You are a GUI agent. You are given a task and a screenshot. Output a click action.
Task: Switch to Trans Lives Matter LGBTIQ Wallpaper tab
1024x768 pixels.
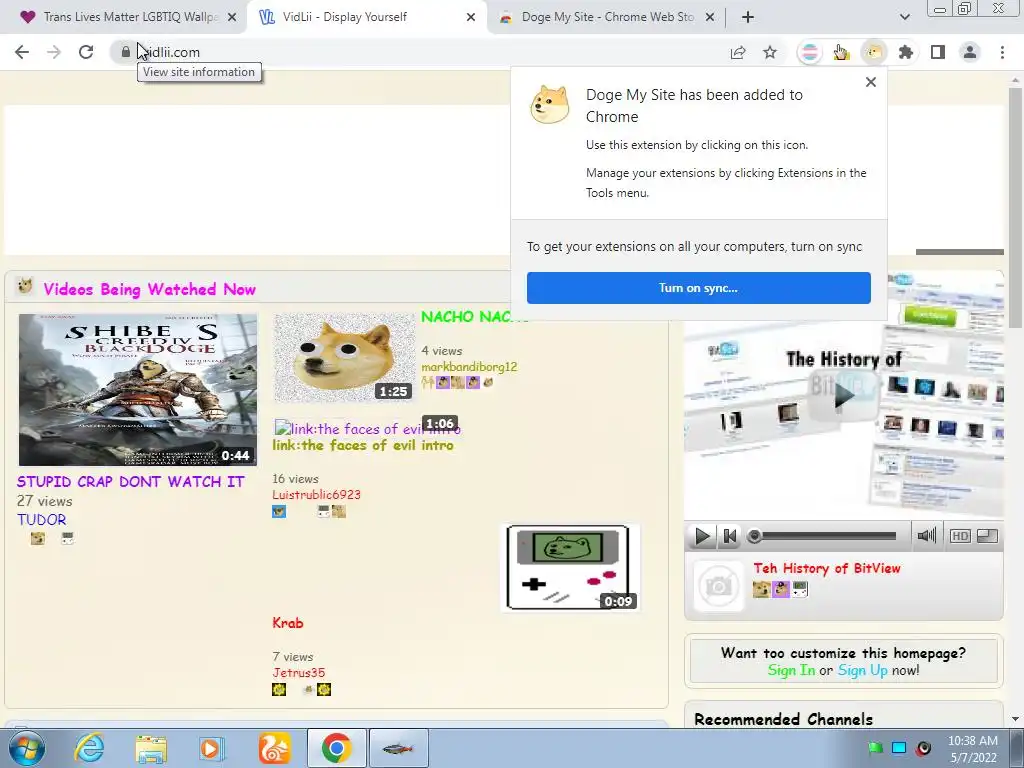[122, 17]
